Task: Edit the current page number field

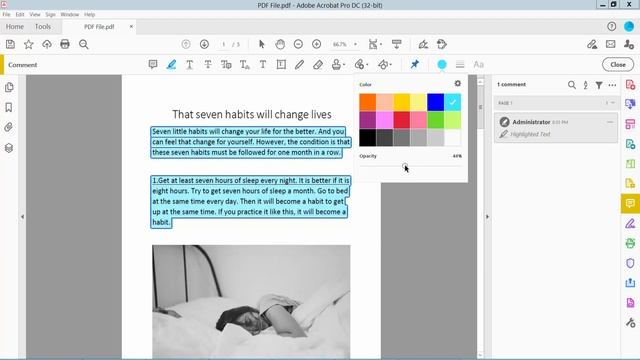Action: (x=224, y=44)
